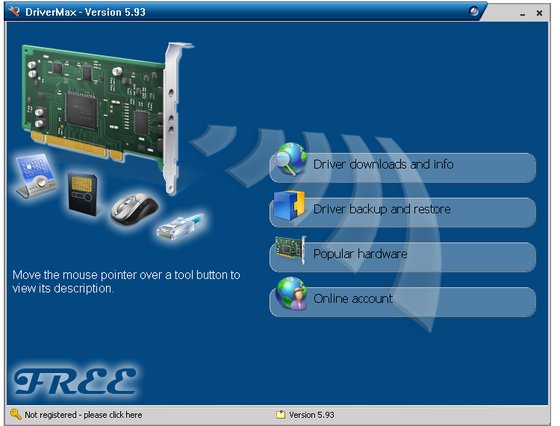Click Version 5.93 text in status bar
This screenshot has height=426, width=560.
click(x=311, y=415)
